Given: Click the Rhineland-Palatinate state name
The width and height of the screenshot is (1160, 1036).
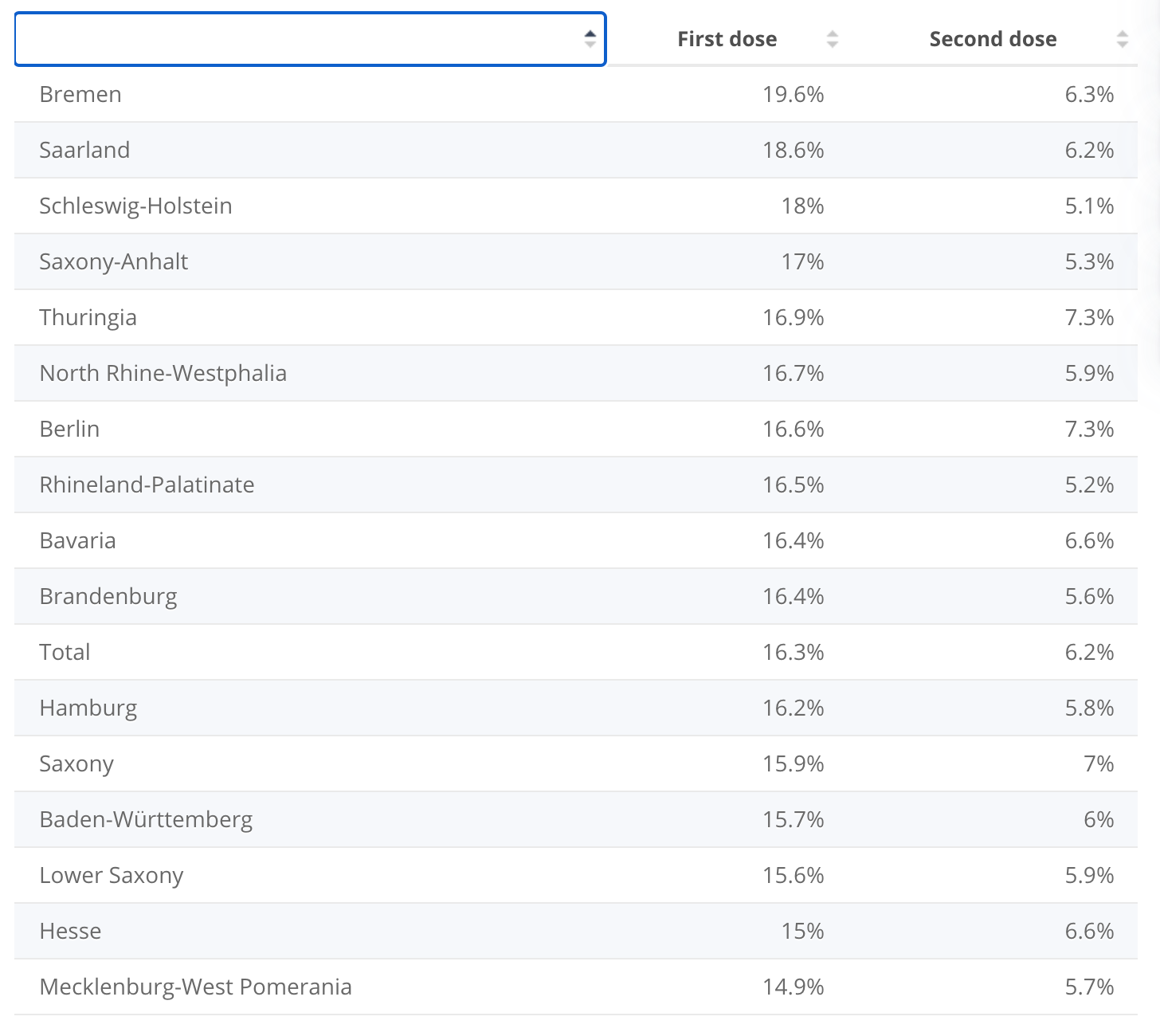Looking at the screenshot, I should [147, 485].
